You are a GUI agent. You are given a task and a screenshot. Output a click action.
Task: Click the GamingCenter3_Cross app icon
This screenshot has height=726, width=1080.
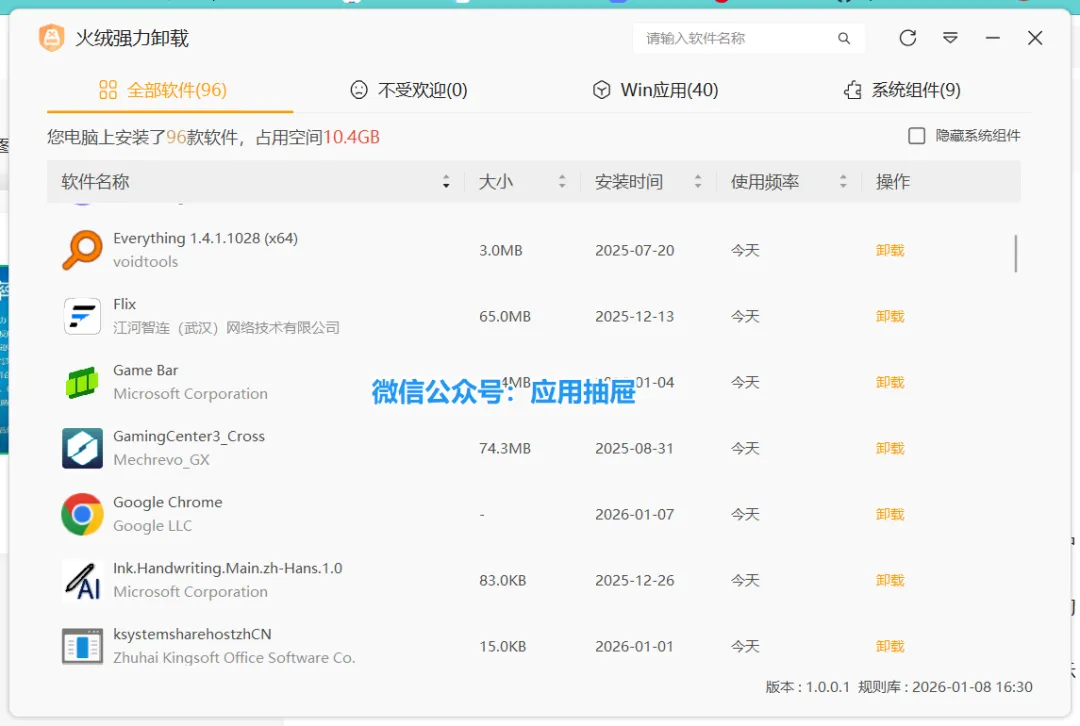[x=82, y=448]
